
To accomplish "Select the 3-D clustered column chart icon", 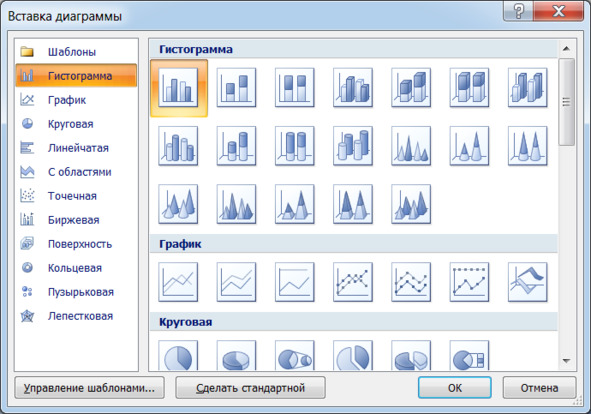I will click(353, 87).
